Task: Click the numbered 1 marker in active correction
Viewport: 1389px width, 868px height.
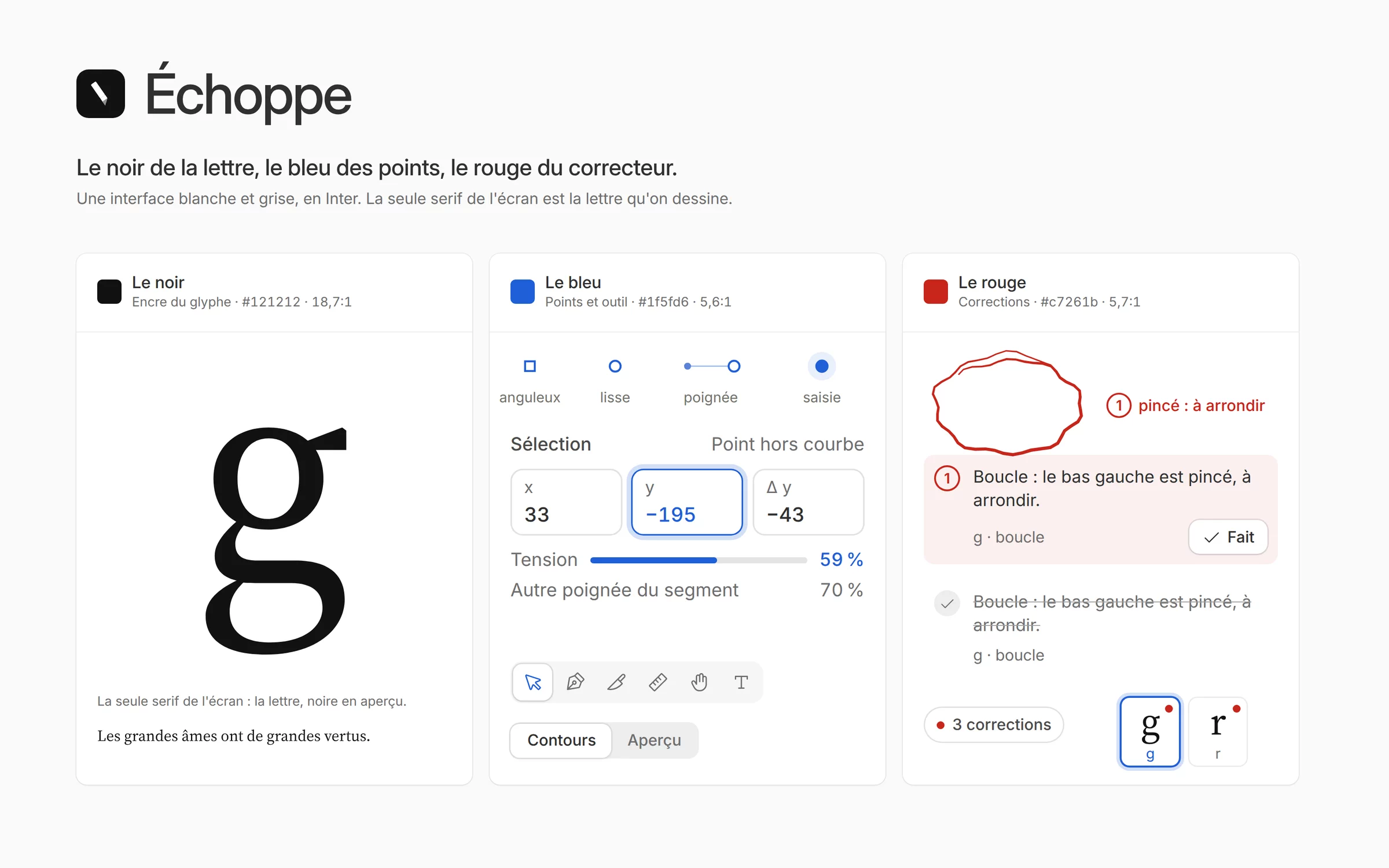Action: [947, 479]
